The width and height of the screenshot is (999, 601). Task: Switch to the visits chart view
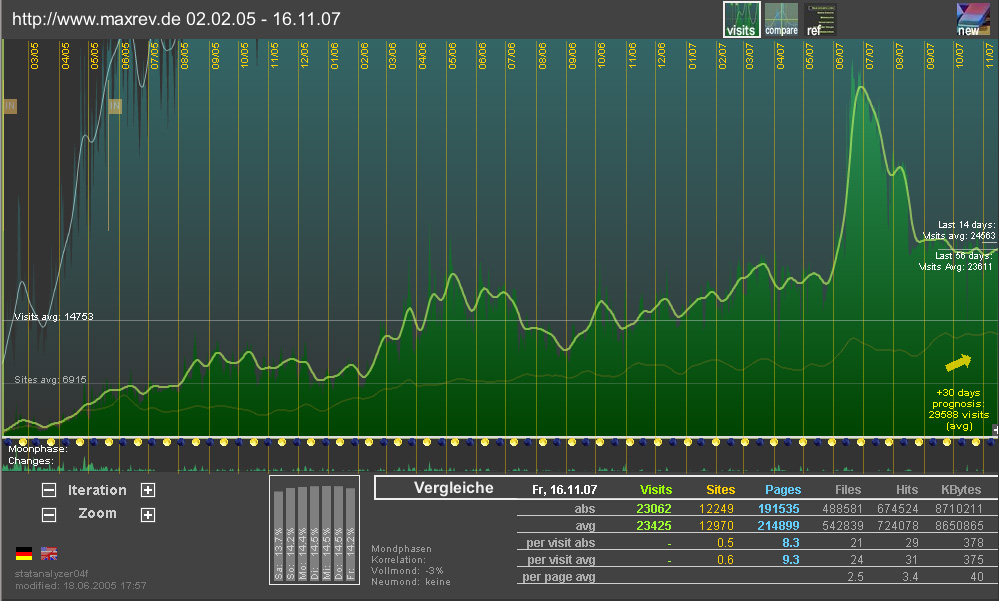[741, 19]
